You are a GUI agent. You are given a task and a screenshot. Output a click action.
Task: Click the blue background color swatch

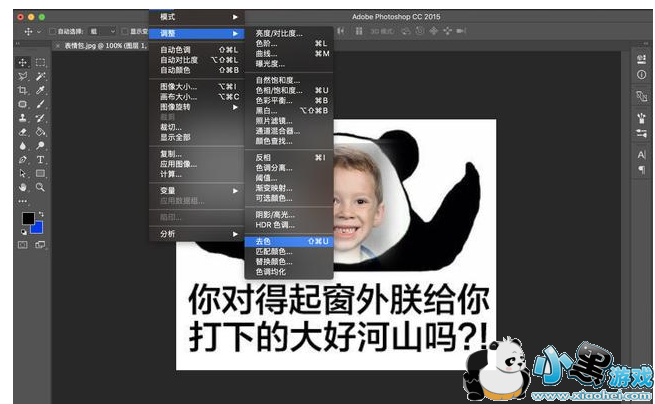[x=38, y=228]
